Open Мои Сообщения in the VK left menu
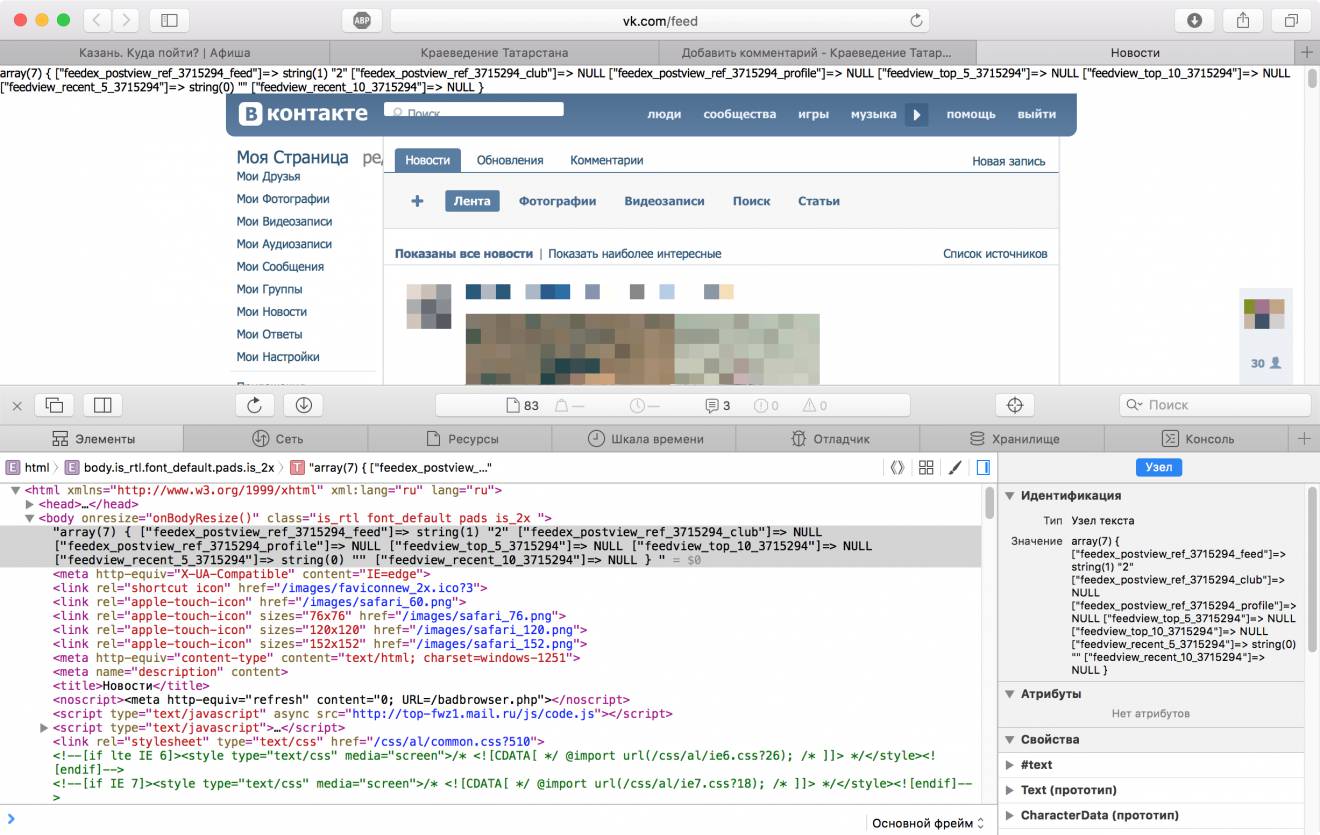The width and height of the screenshot is (1320, 835). pos(280,266)
